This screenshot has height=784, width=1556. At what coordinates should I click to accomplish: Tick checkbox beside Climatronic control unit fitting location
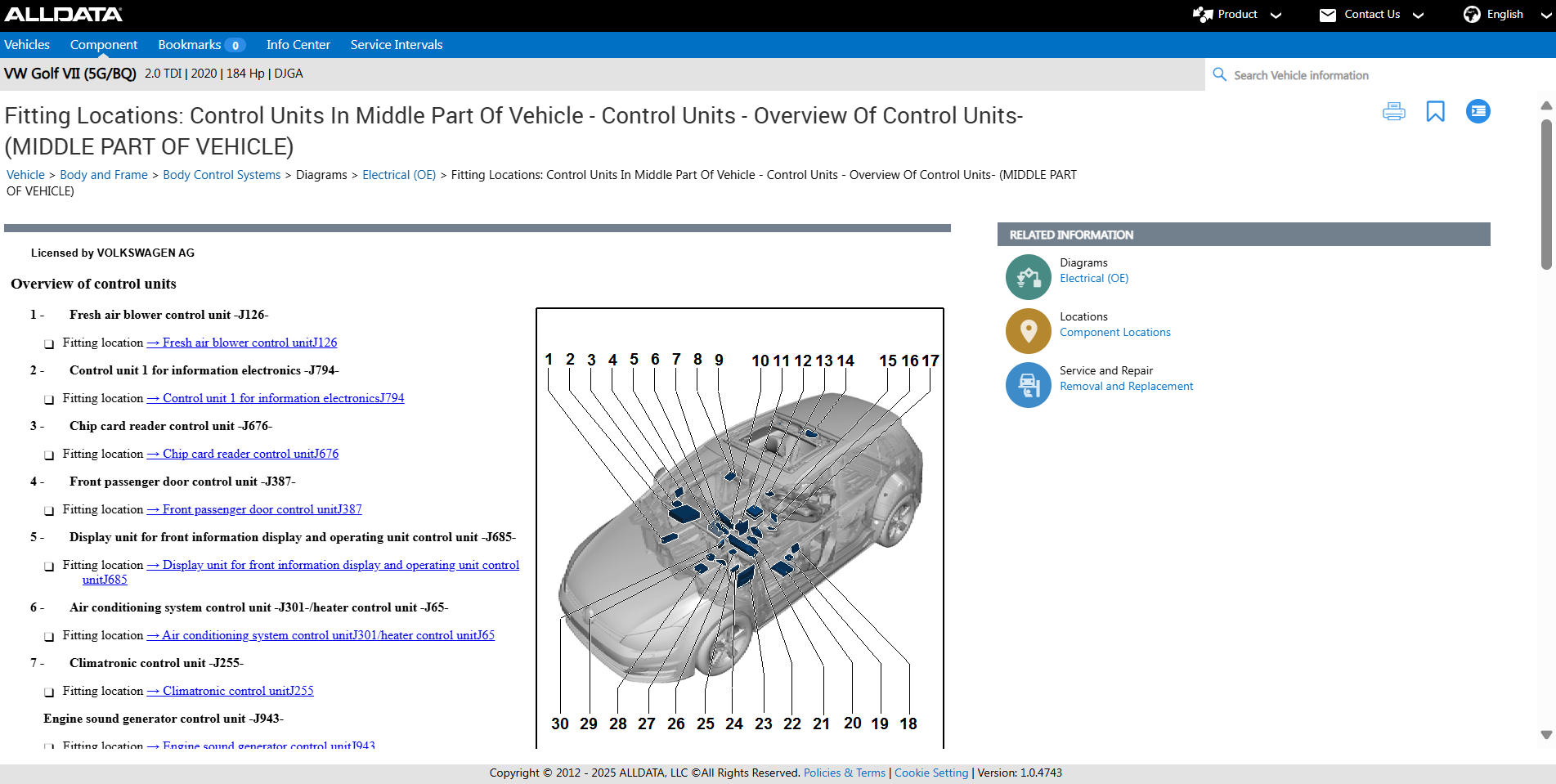[x=49, y=692]
